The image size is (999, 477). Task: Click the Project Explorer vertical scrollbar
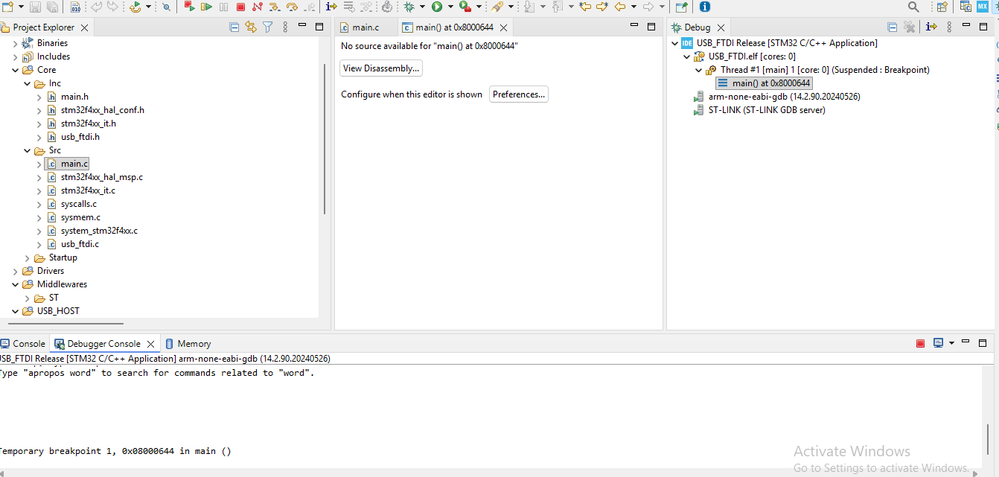325,137
